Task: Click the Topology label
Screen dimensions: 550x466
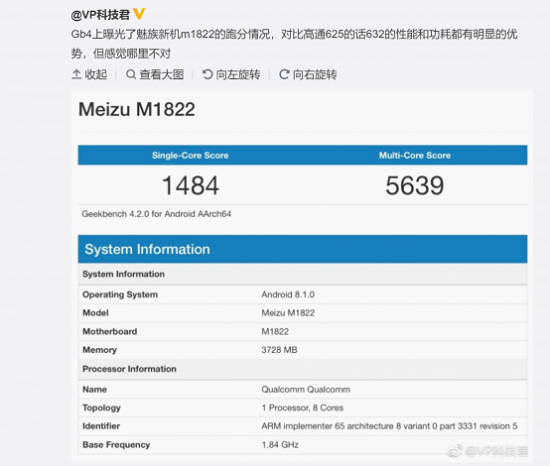Action: point(102,408)
